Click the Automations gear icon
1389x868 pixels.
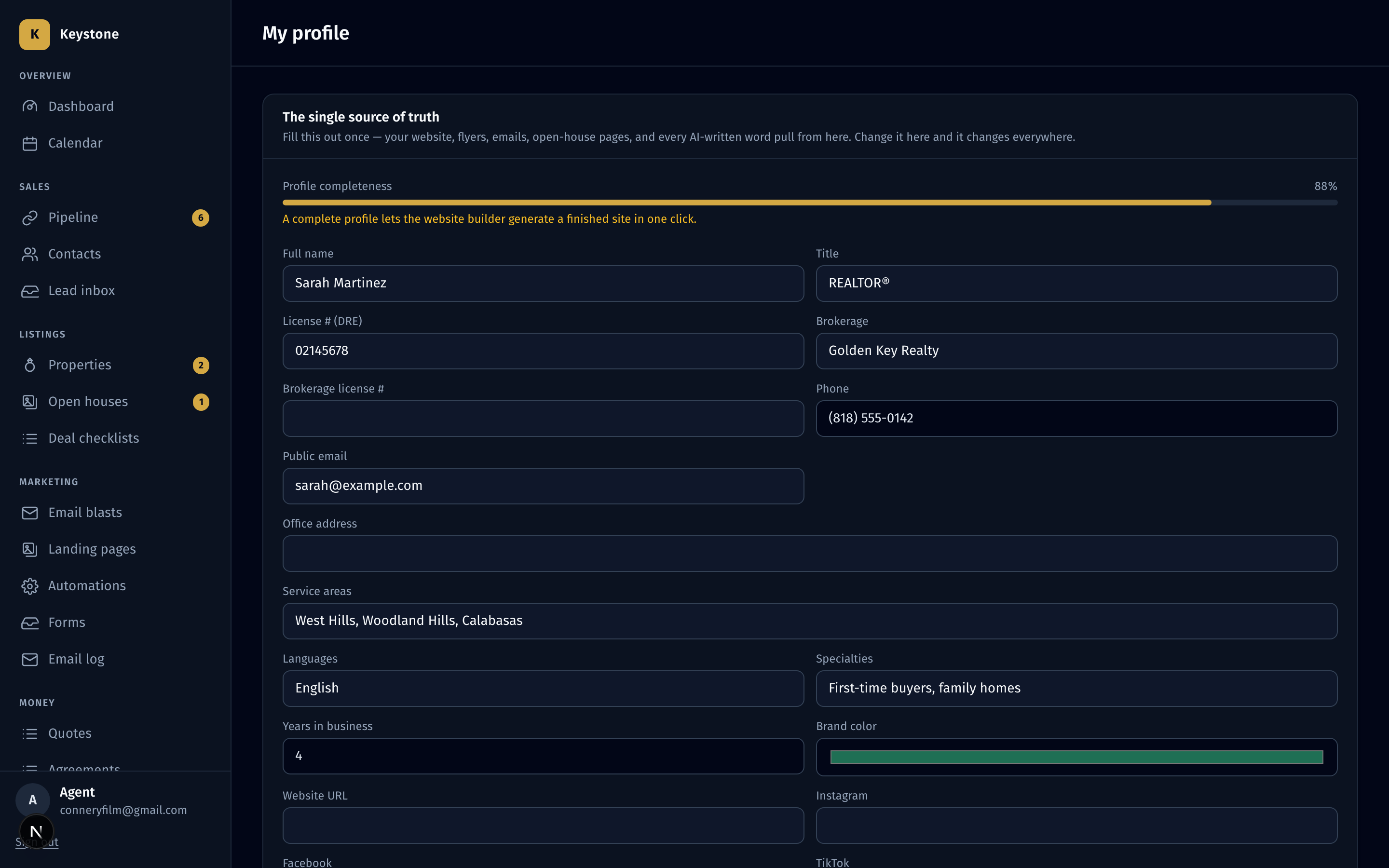(30, 586)
